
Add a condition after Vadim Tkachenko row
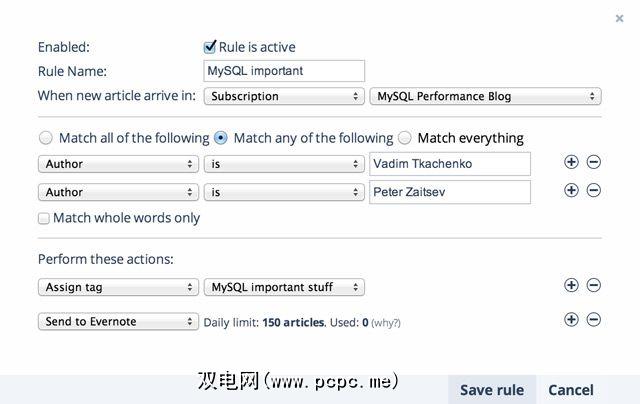[571, 162]
